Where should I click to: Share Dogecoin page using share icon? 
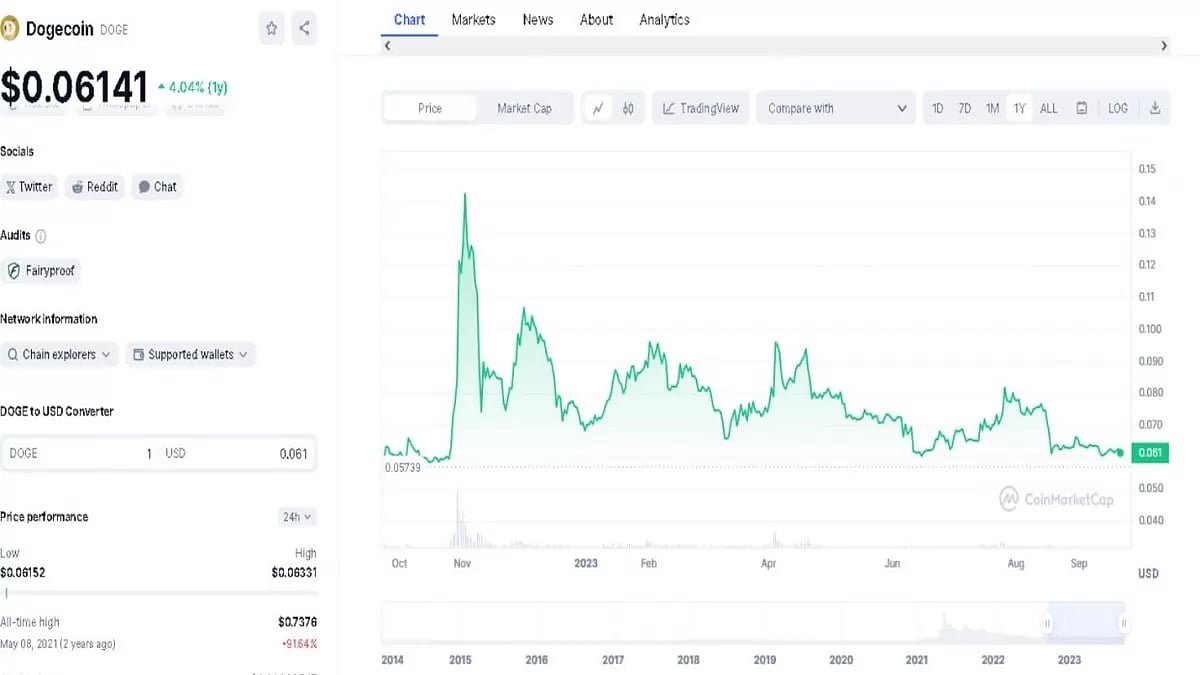[x=304, y=28]
